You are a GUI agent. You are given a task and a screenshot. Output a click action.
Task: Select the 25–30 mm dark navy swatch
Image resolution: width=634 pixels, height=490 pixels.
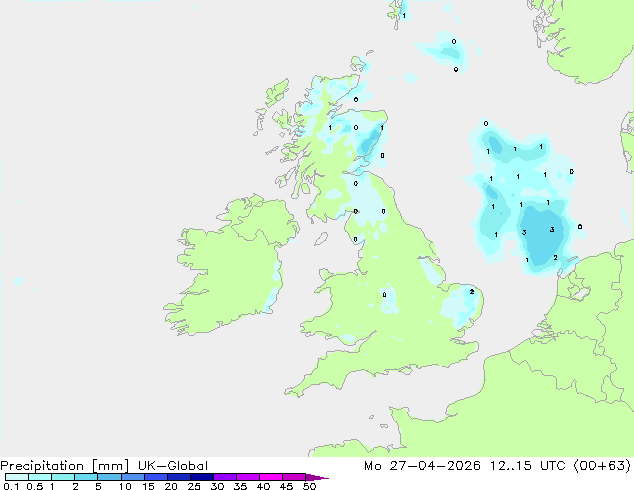pyautogui.click(x=201, y=477)
